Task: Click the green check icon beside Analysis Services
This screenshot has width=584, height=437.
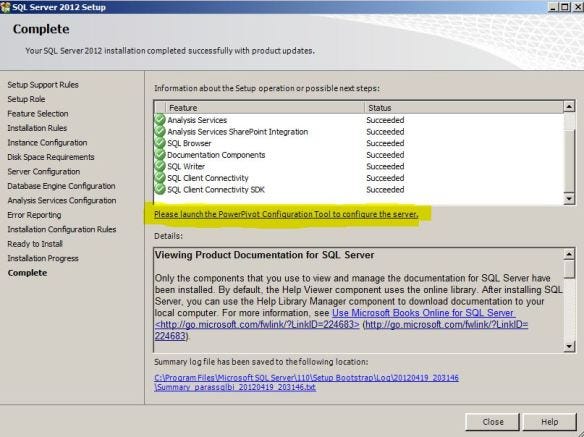Action: [160, 120]
